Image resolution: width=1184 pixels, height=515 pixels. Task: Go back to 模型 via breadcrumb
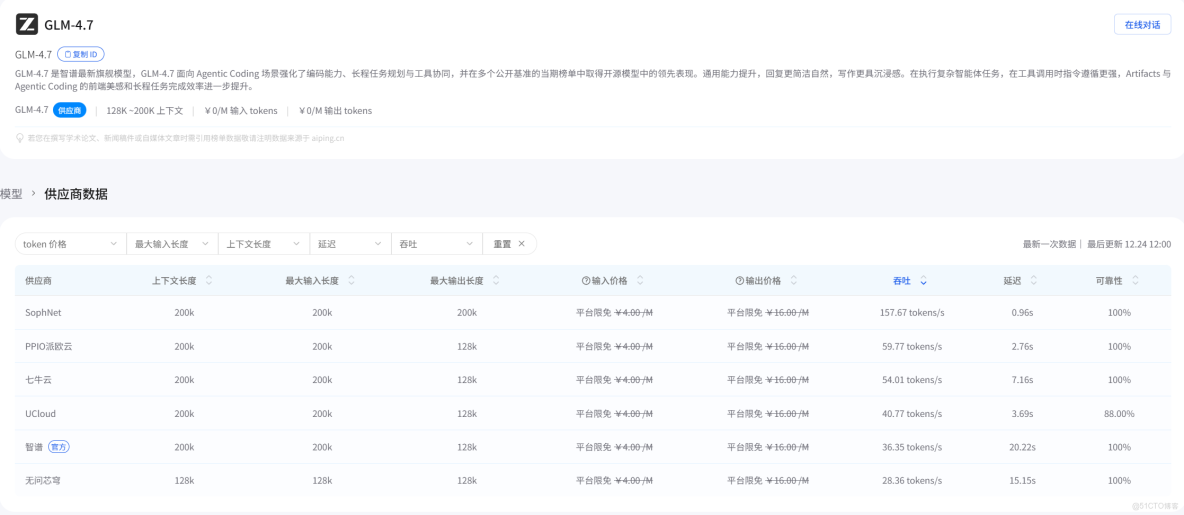pos(11,194)
